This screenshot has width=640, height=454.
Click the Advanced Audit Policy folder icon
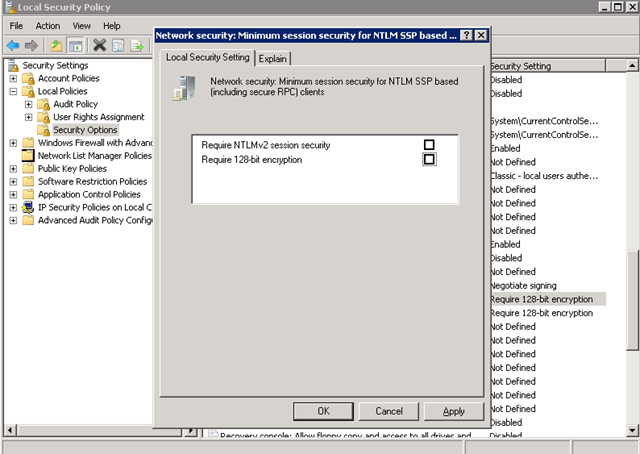[28, 220]
